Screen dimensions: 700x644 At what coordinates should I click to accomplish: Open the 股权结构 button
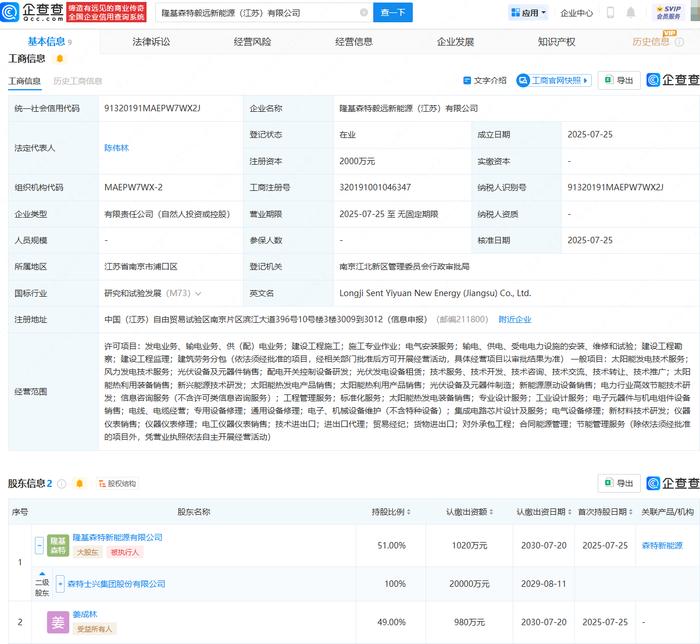tap(117, 483)
